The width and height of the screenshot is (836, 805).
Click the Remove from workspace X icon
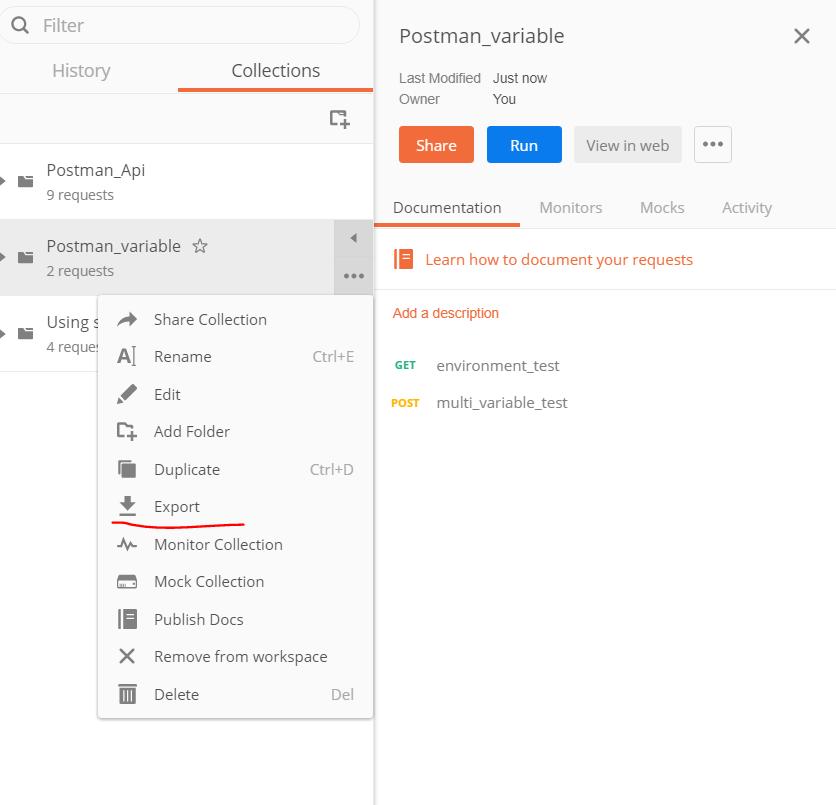127,656
